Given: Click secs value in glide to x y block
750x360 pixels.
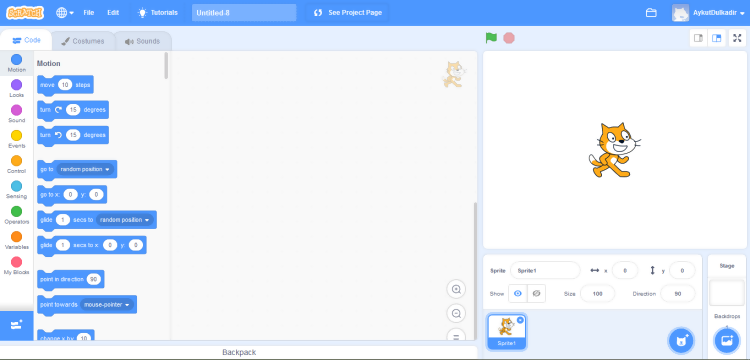Looking at the screenshot, I should coord(63,245).
